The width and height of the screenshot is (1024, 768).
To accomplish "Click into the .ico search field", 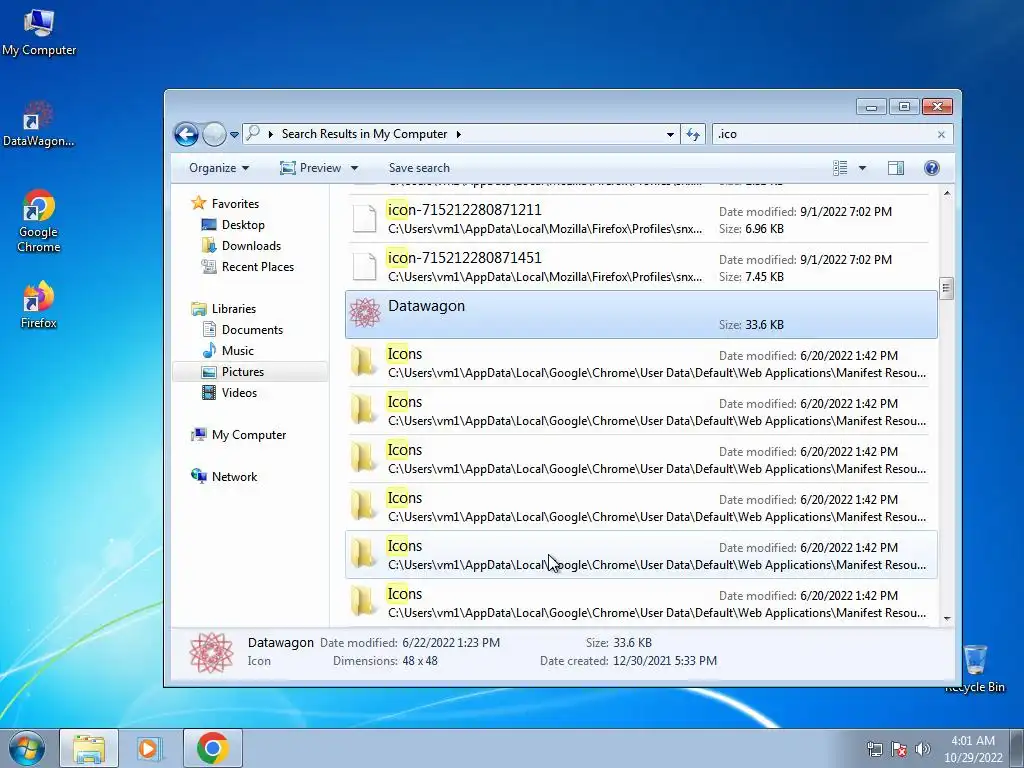I will pyautogui.click(x=823, y=135).
